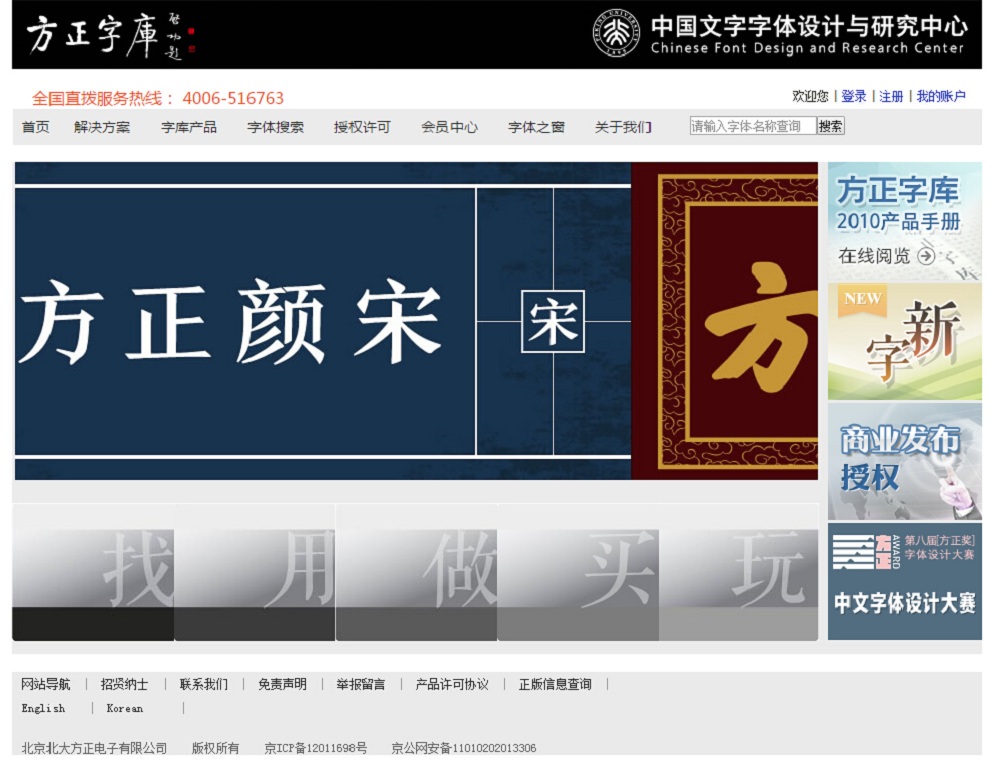The width and height of the screenshot is (1000, 775).
Task: Open 正版信息查询 footer link
Action: pos(555,684)
